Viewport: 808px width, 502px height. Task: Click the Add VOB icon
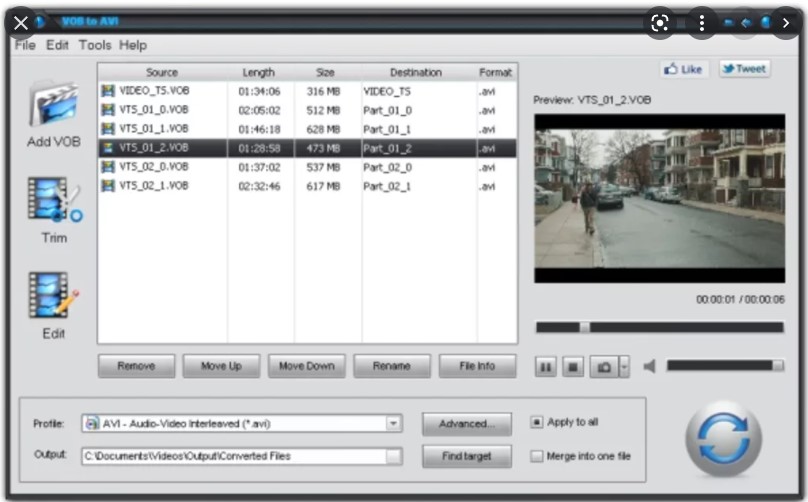pyautogui.click(x=54, y=105)
